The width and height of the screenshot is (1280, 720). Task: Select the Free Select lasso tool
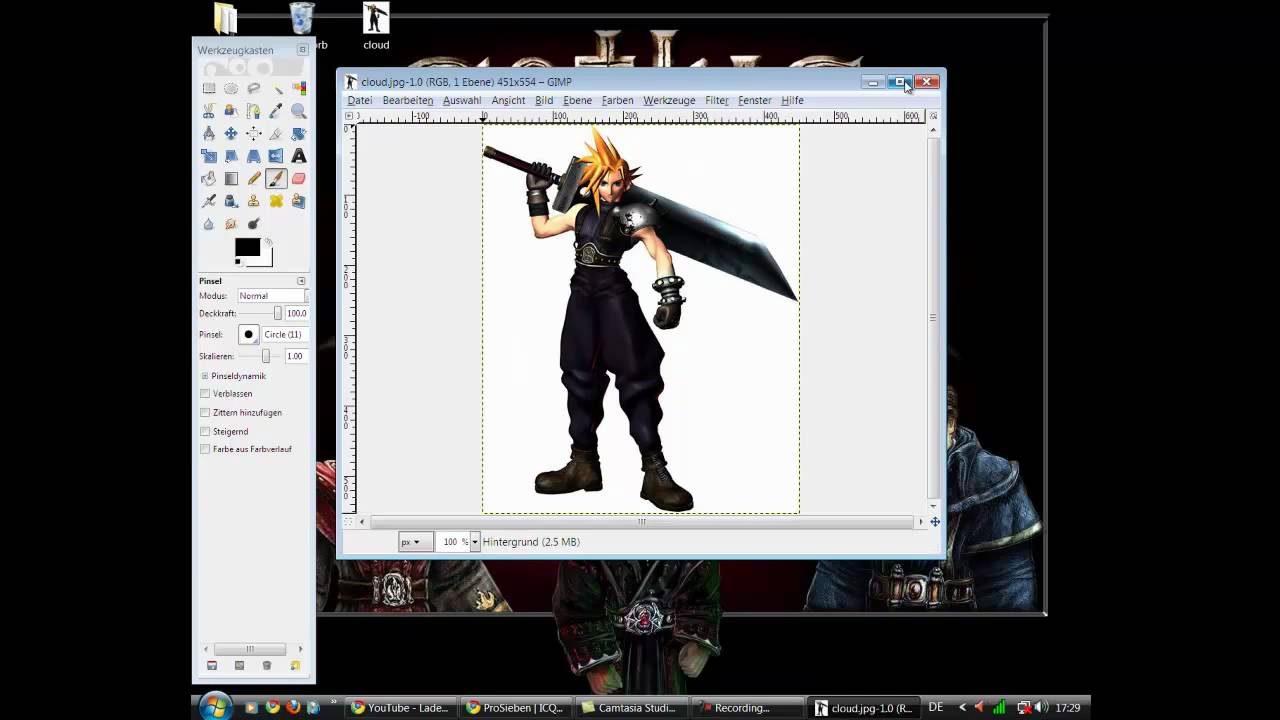[254, 89]
